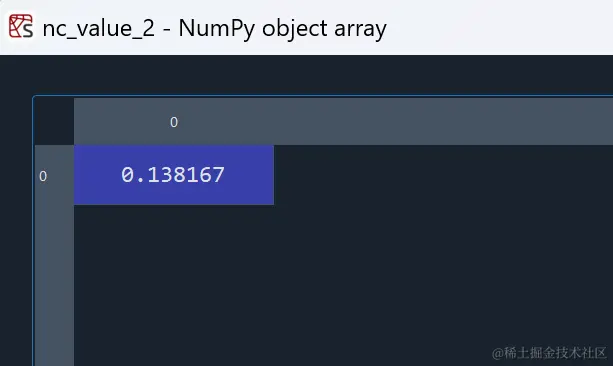
Task: Click the blank top-left corner cell of table
Action: (x=54, y=122)
